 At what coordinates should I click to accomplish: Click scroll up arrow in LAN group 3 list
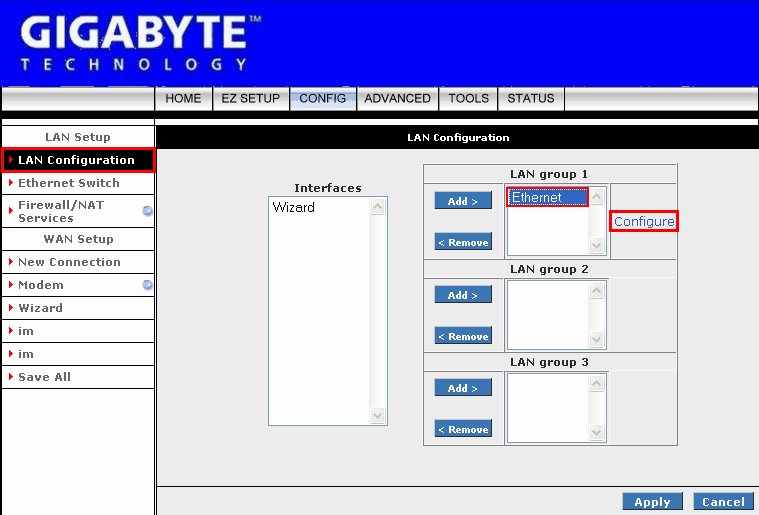[597, 384]
